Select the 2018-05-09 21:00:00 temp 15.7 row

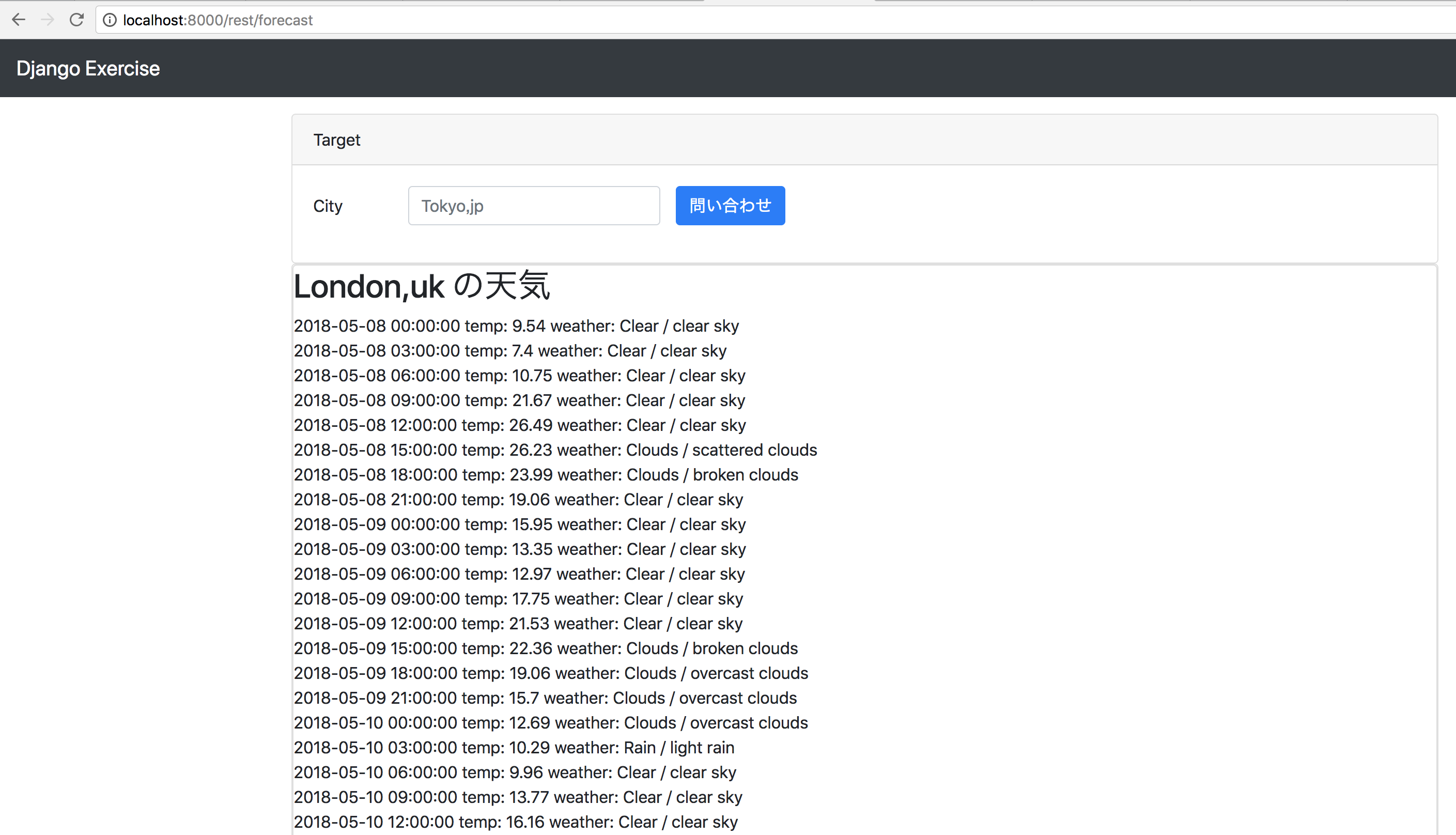546,698
